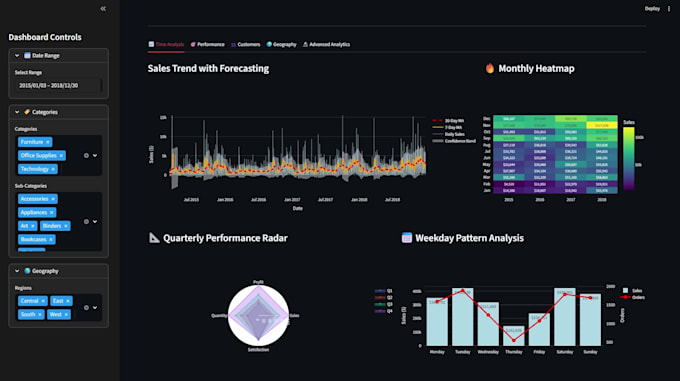Remove the East region tag

tap(68, 301)
